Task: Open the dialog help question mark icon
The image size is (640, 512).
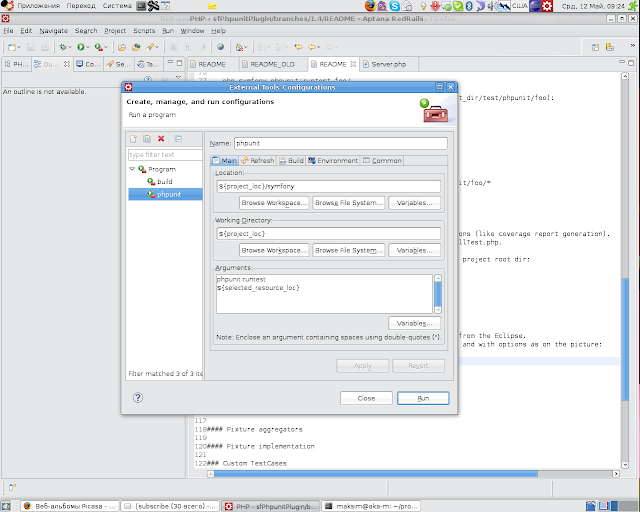Action: coord(138,398)
